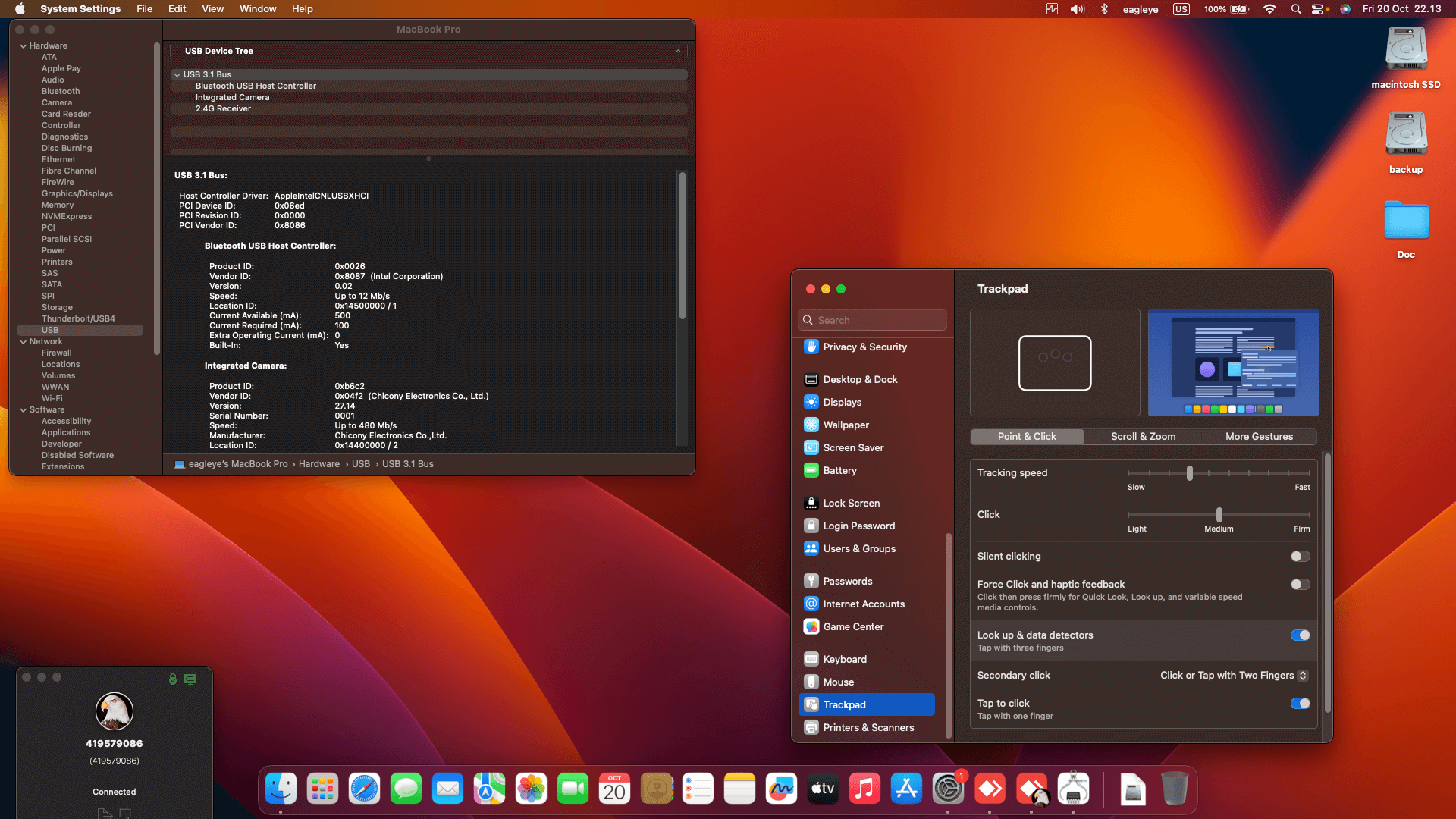Open the Music app in Dock
This screenshot has width=1456, height=819.
pyautogui.click(x=864, y=789)
